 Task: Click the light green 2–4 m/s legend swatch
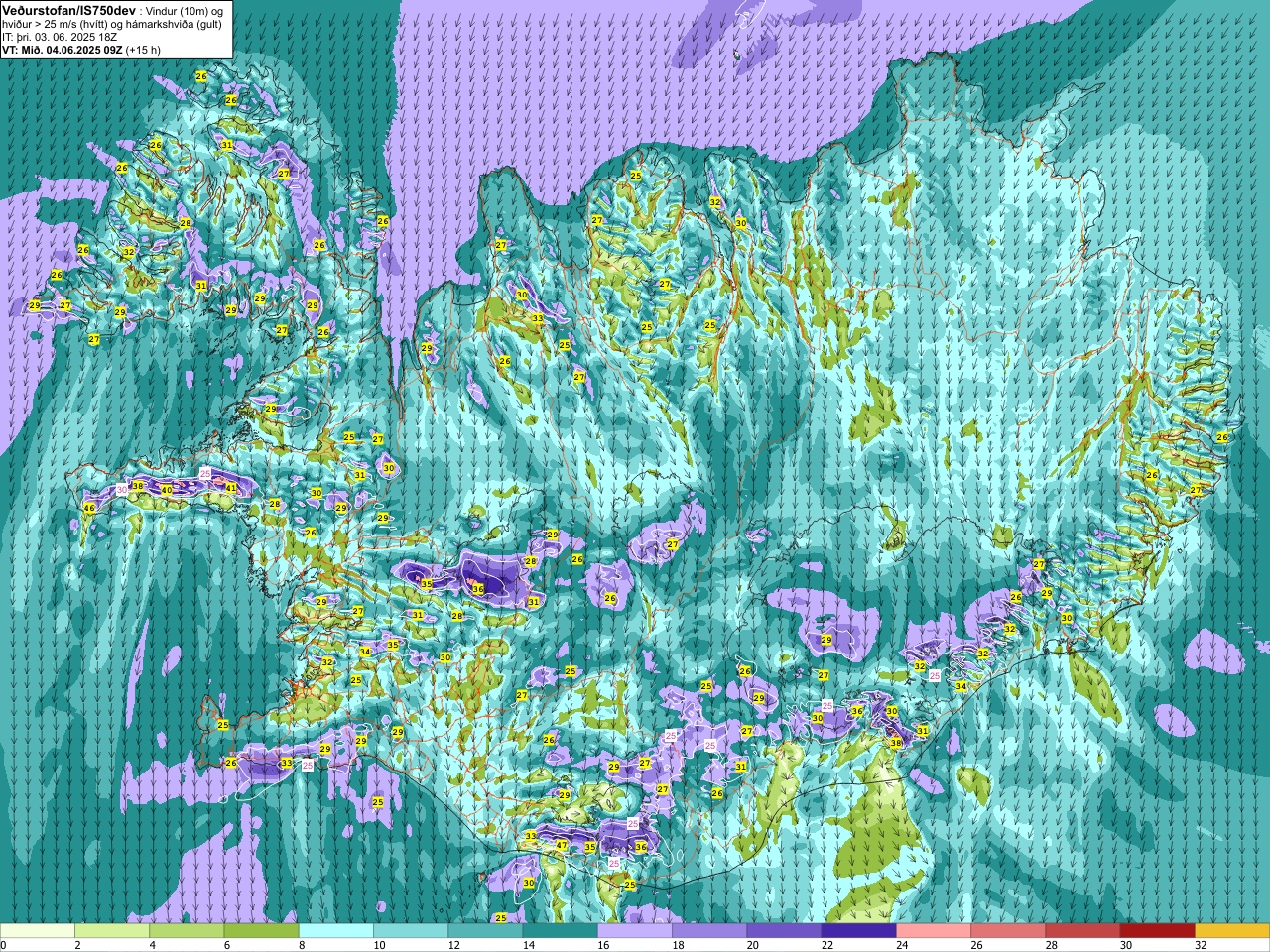click(112, 931)
